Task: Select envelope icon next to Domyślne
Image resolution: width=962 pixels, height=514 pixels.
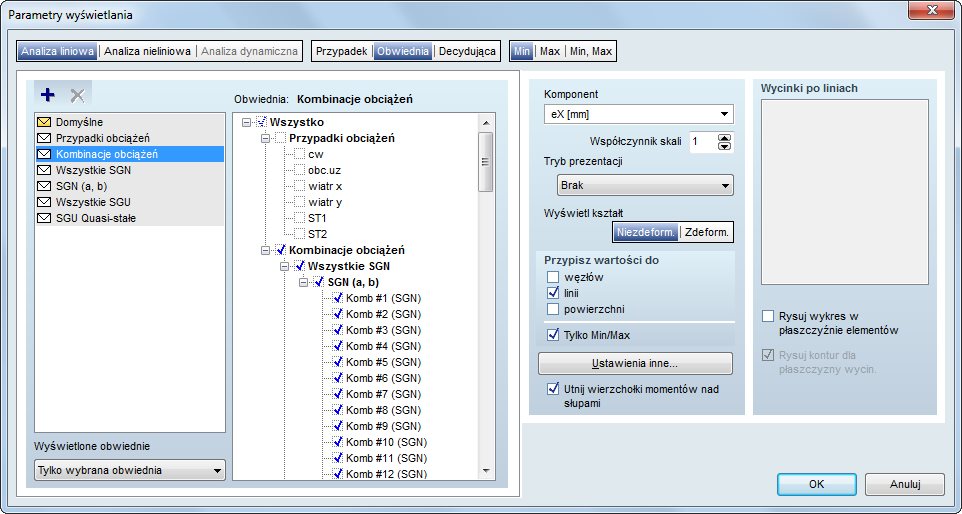Action: click(x=44, y=122)
